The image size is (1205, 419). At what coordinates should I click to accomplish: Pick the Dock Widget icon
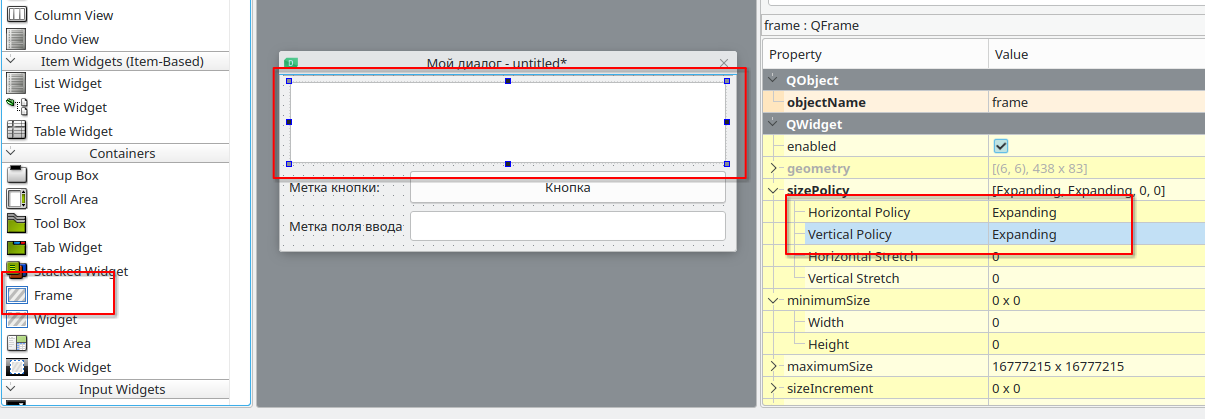click(x=16, y=367)
